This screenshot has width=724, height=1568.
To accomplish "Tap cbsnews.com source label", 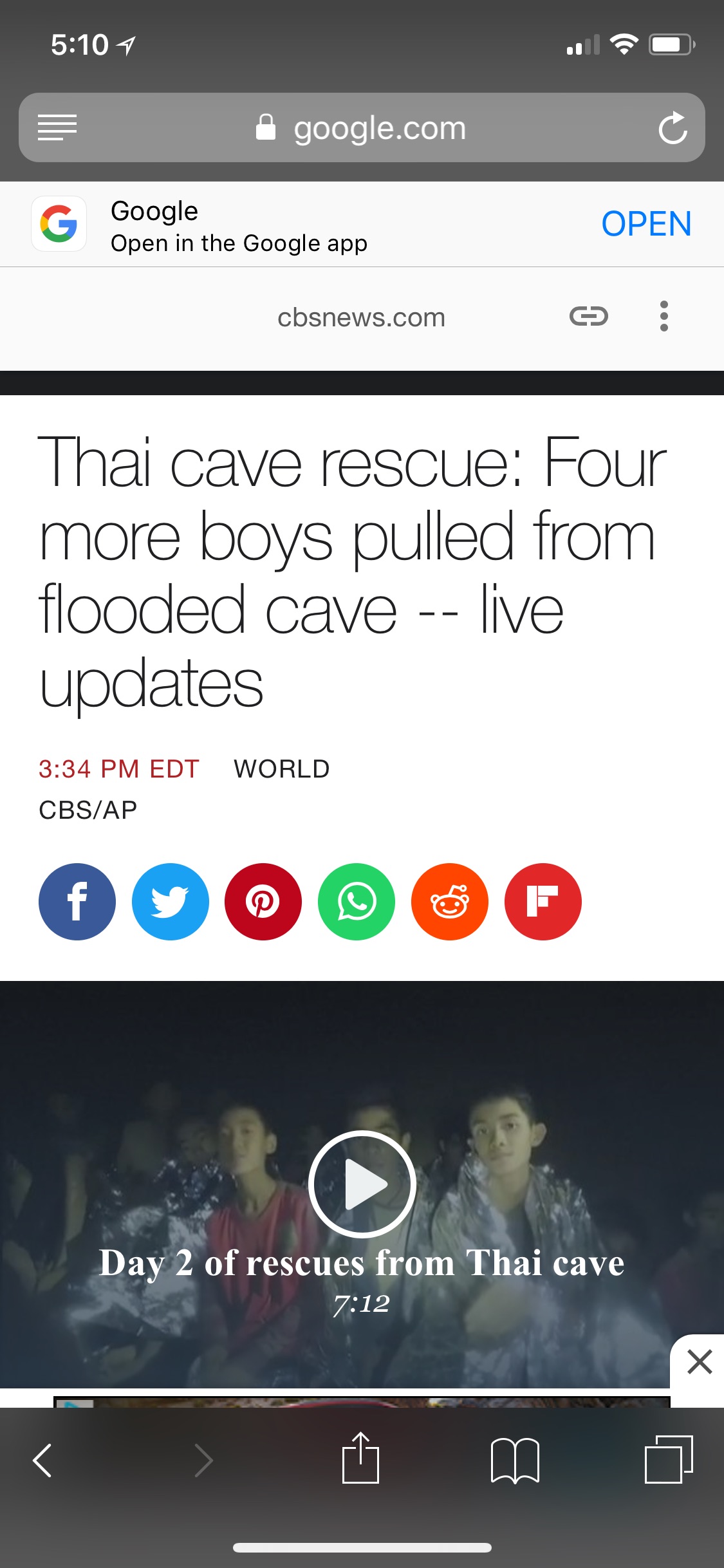I will [361, 317].
